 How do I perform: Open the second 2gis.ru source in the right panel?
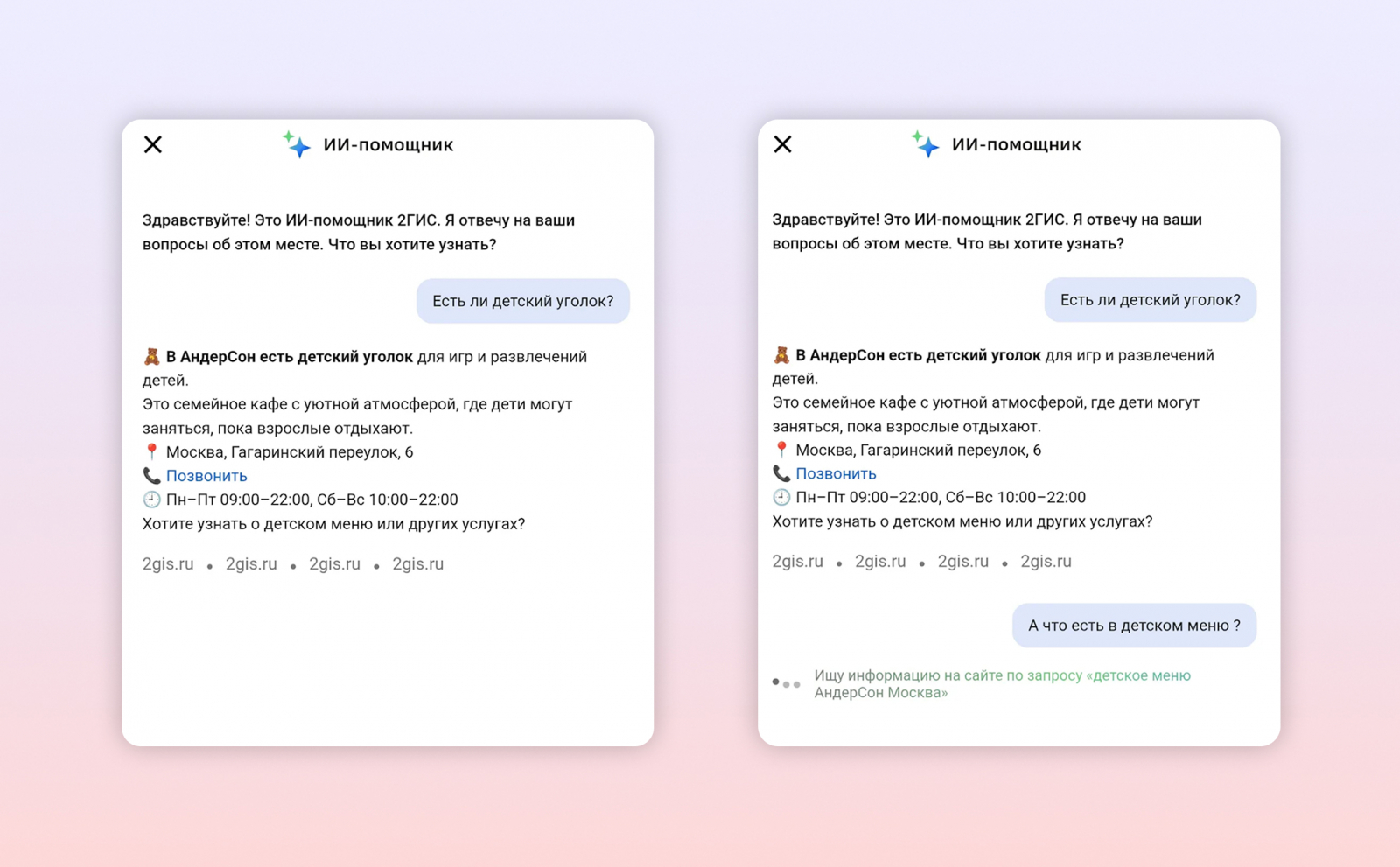[880, 562]
